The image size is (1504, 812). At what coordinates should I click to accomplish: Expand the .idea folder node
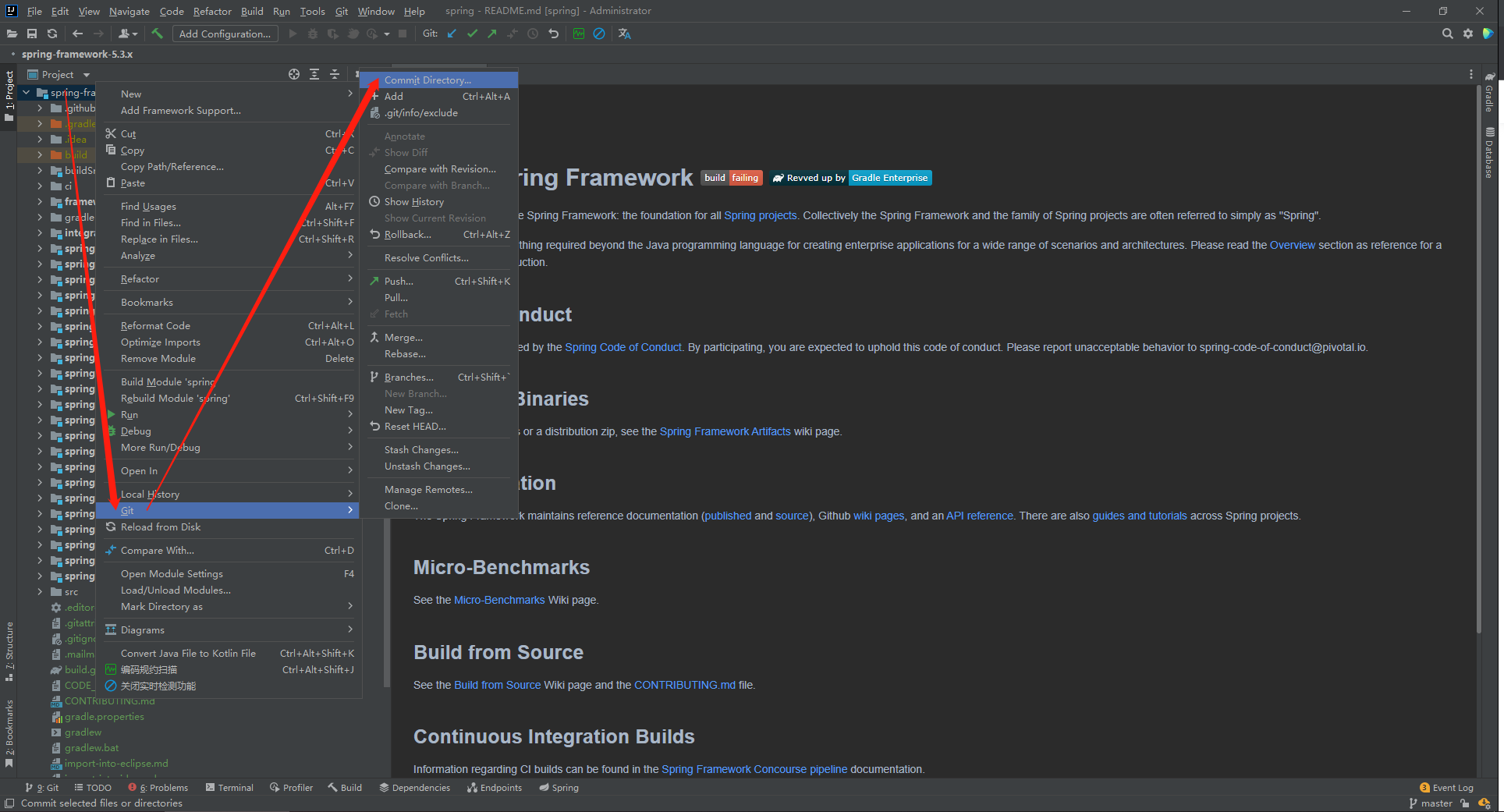coord(40,140)
